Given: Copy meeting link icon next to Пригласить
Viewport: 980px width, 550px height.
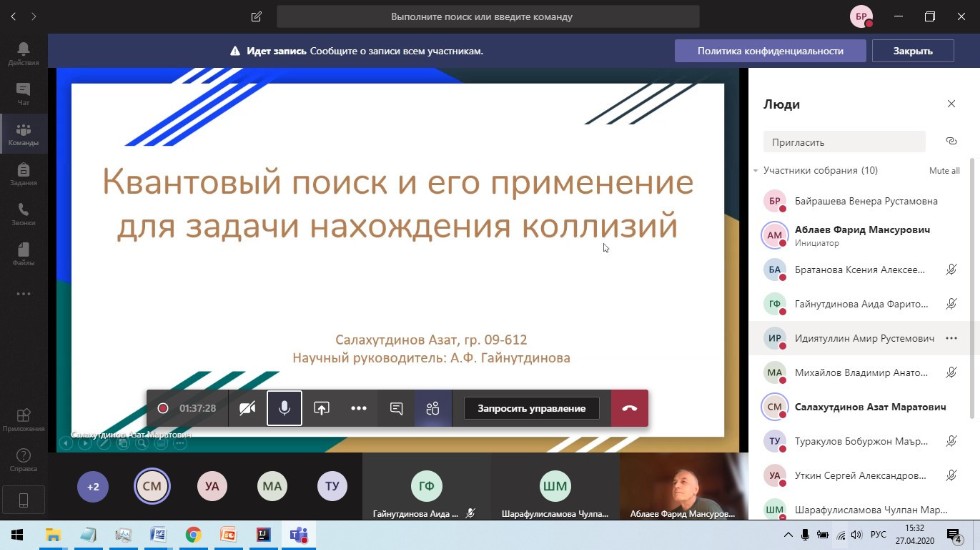Looking at the screenshot, I should coord(950,141).
